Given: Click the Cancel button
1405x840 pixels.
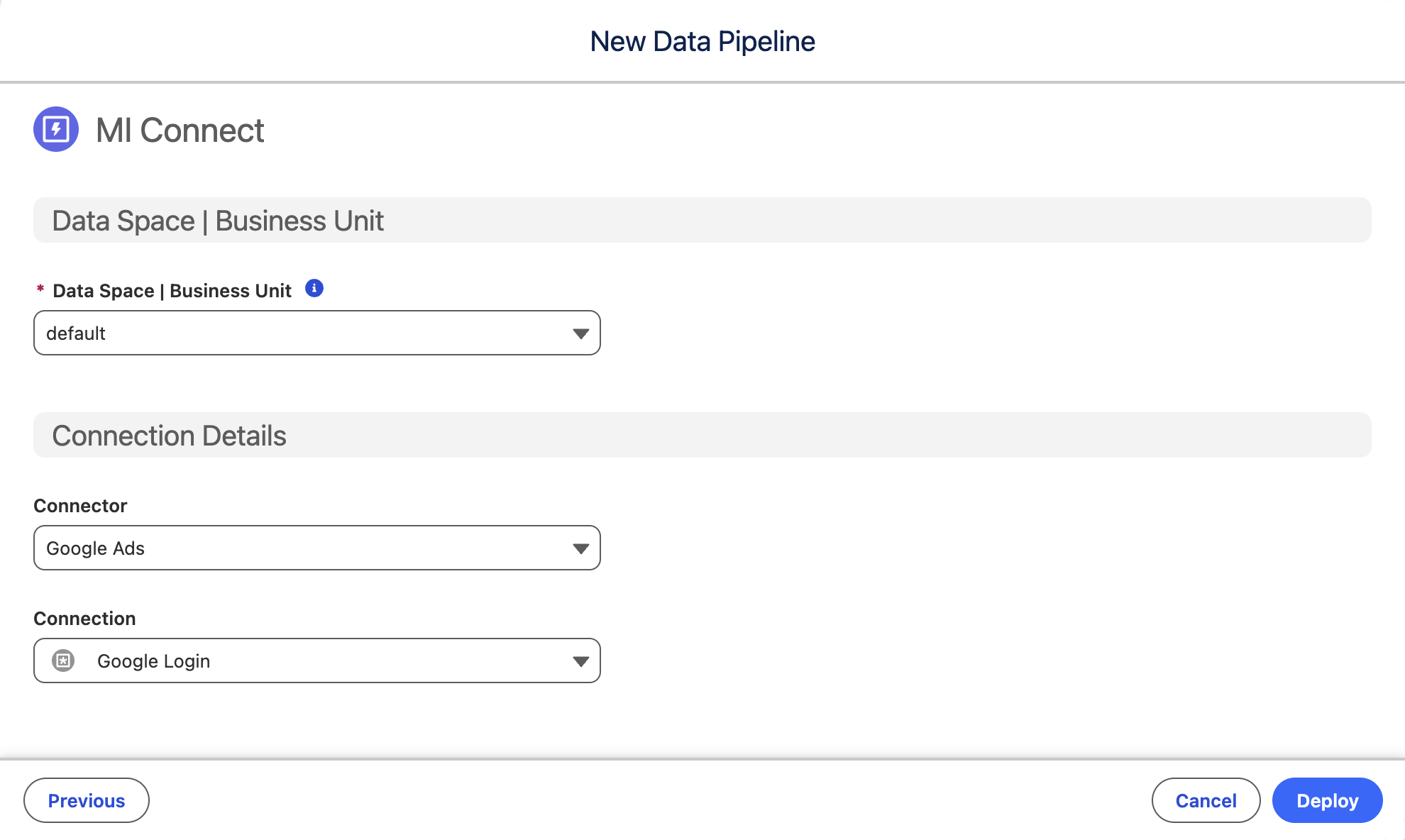Looking at the screenshot, I should pos(1205,800).
